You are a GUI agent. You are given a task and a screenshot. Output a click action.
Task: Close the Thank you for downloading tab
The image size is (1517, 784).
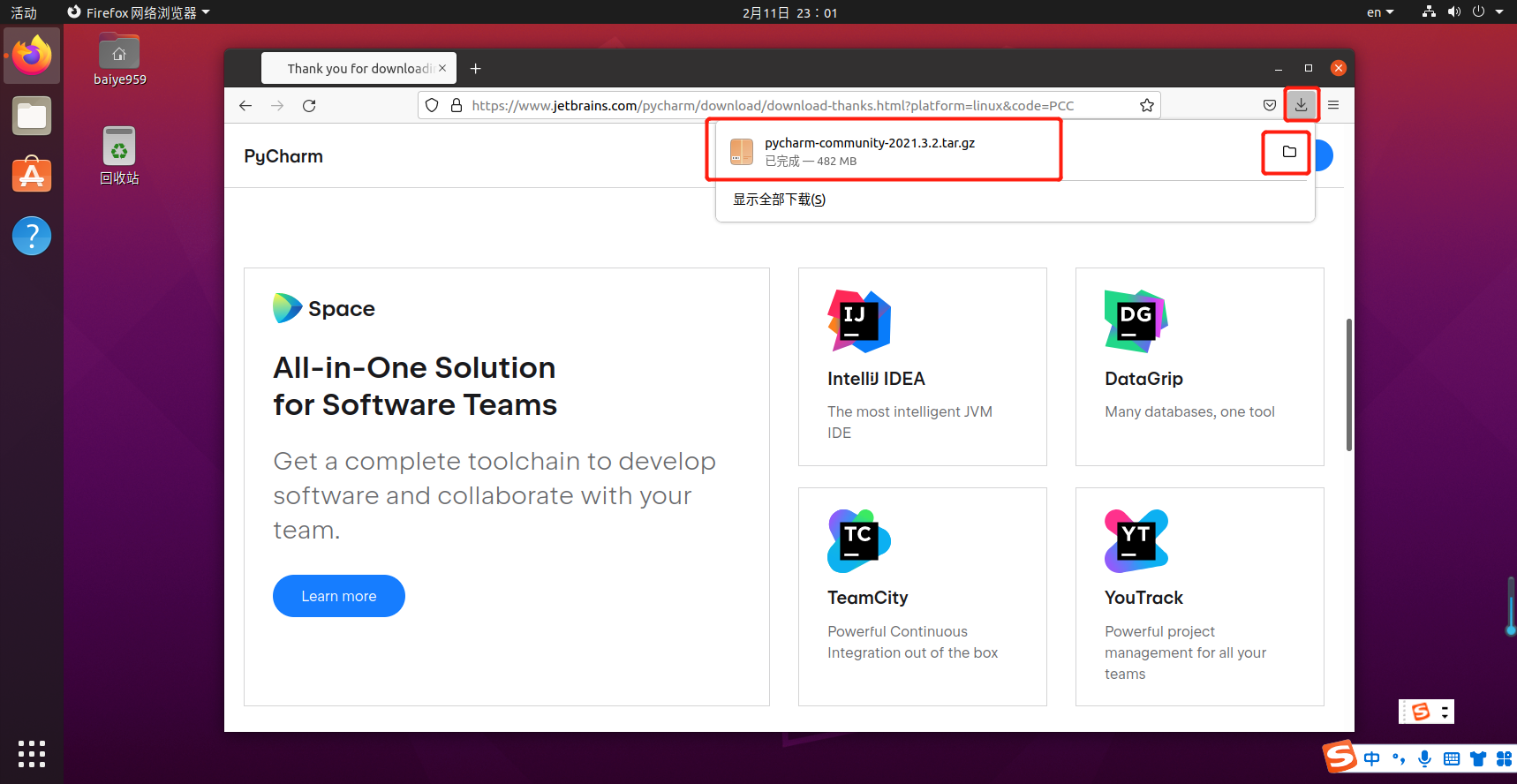click(442, 68)
